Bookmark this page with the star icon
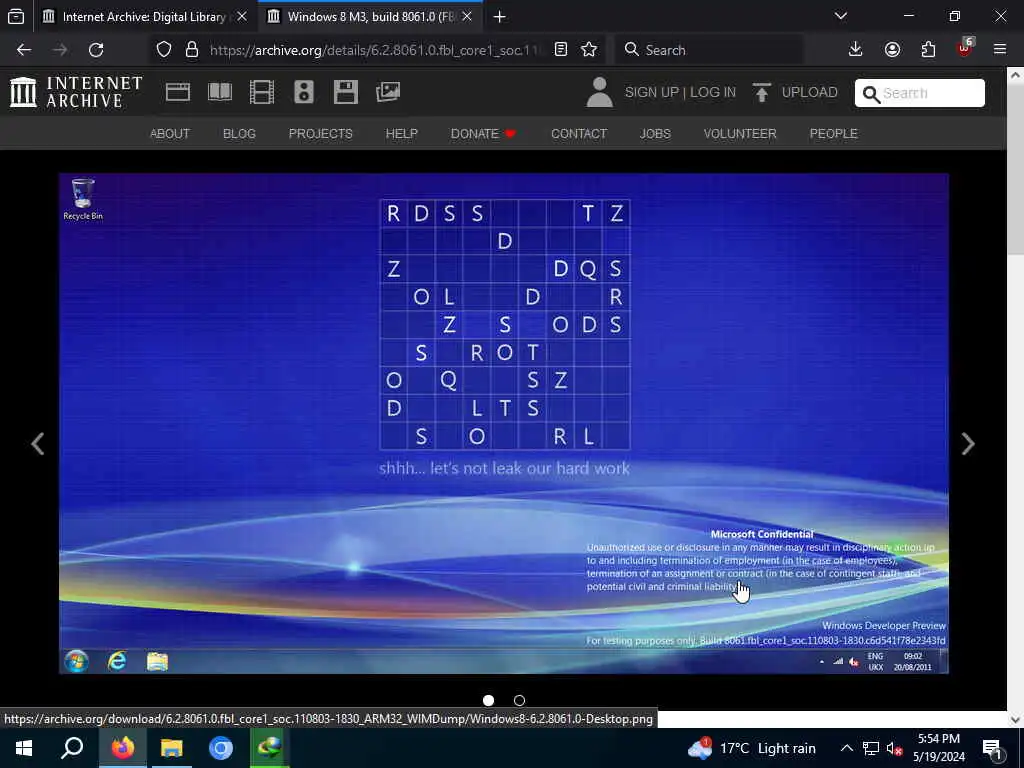The image size is (1024, 768). (589, 50)
